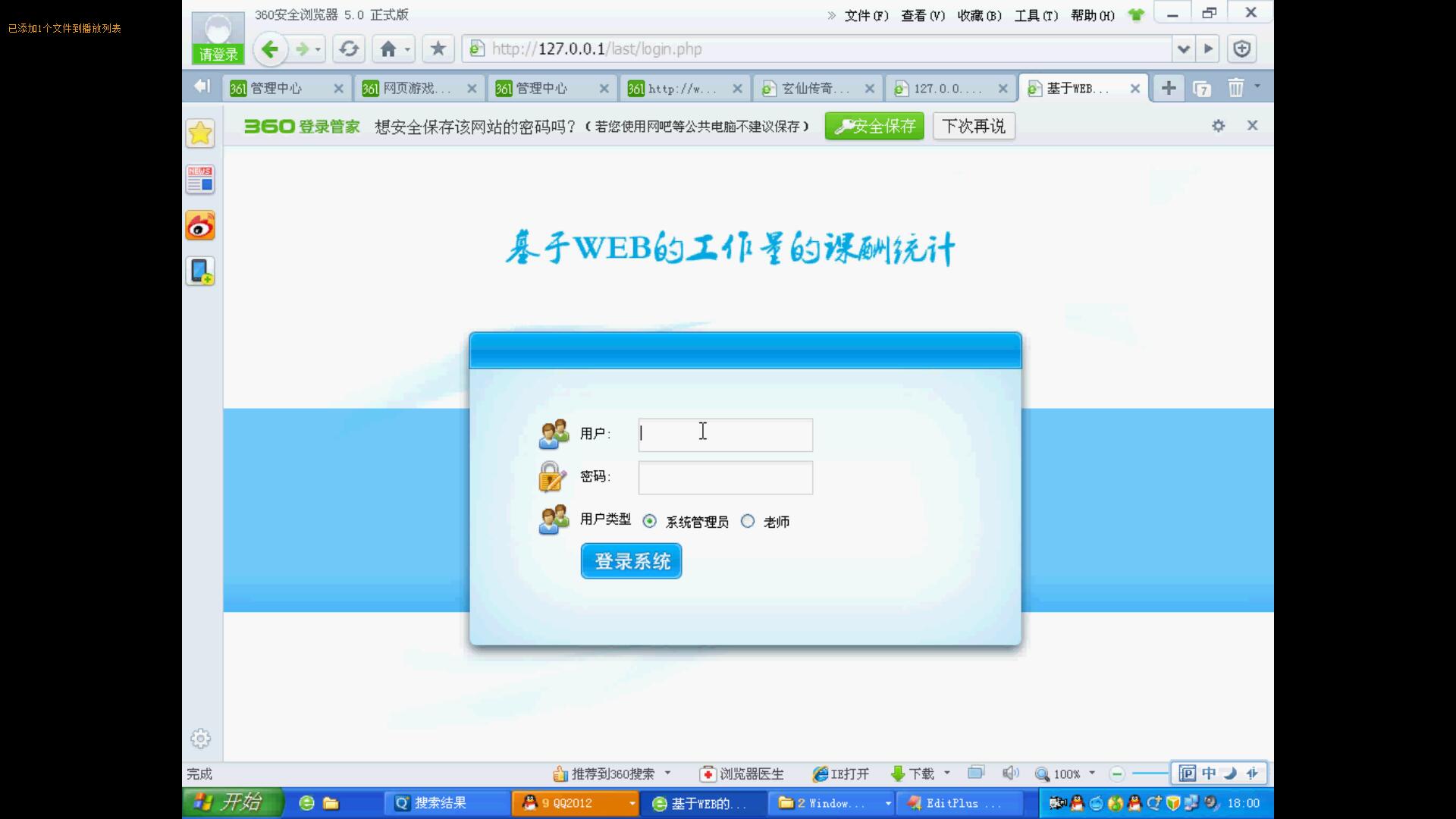Expand the hidden menu chevron before 文件

pyautogui.click(x=831, y=15)
